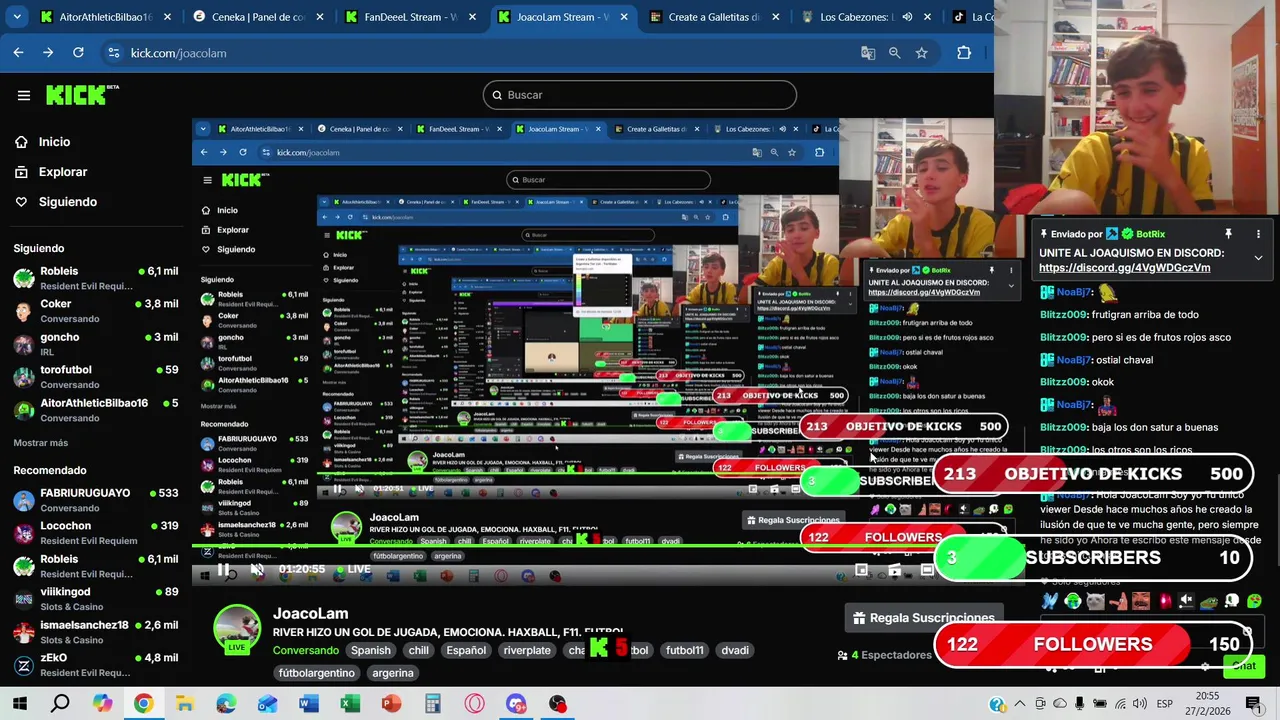The height and width of the screenshot is (720, 1280).
Task: Click the browser forward arrow
Action: [x=48, y=53]
